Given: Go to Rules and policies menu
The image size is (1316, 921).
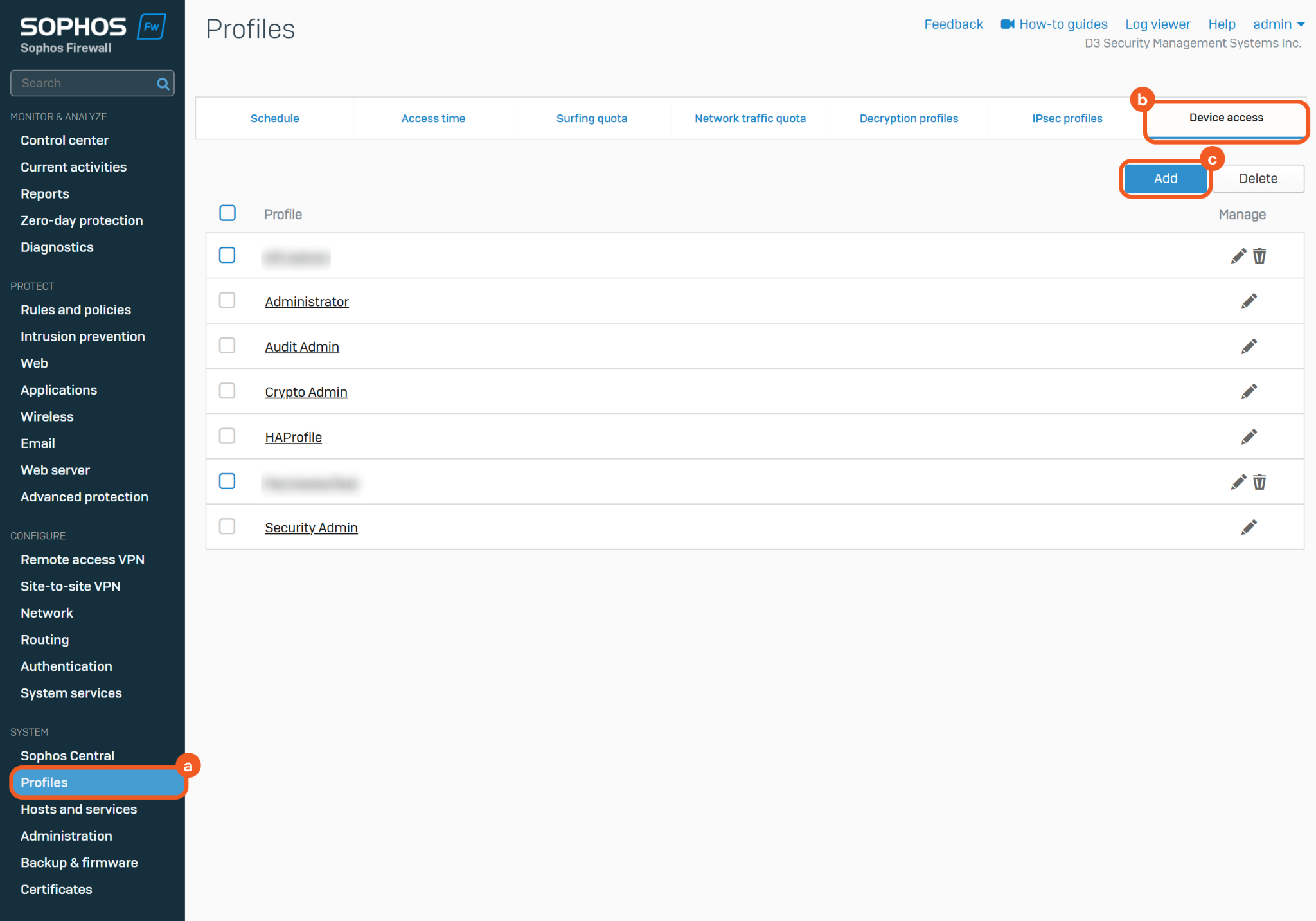Looking at the screenshot, I should pos(76,310).
